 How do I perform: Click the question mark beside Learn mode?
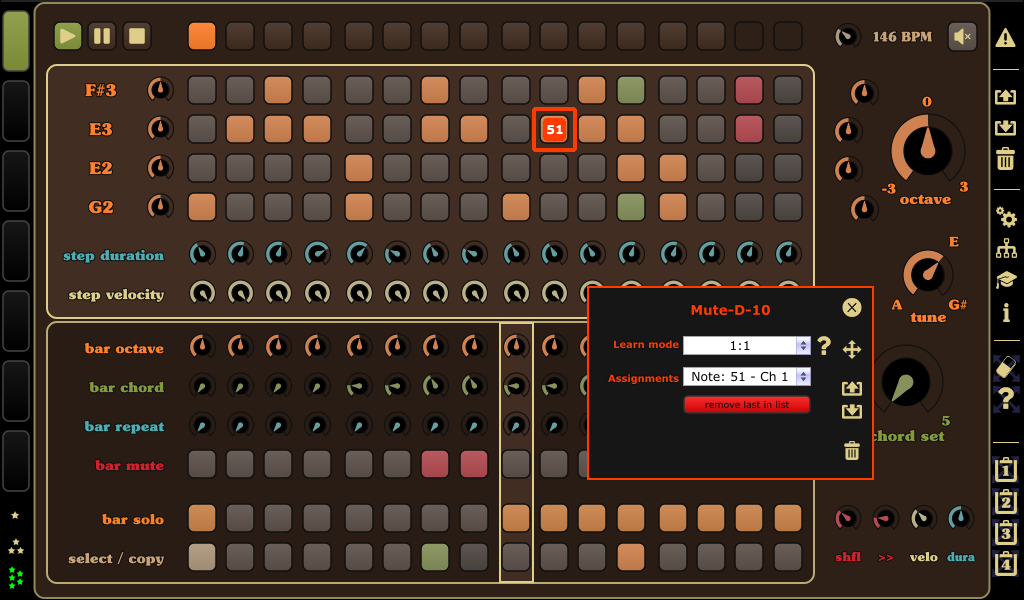pyautogui.click(x=824, y=345)
